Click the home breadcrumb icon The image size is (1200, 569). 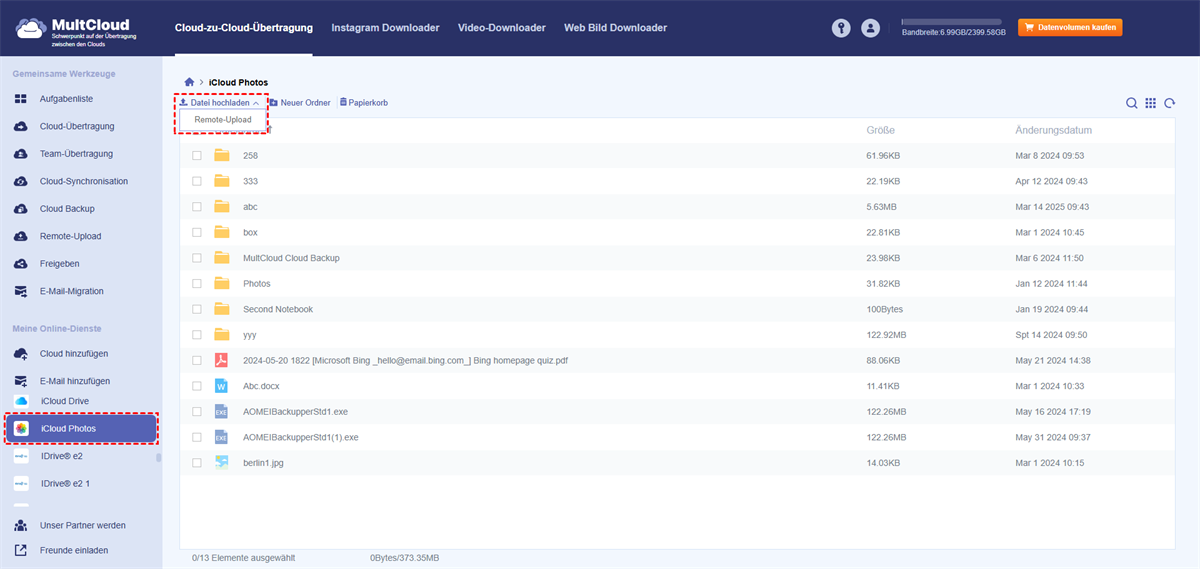point(189,82)
